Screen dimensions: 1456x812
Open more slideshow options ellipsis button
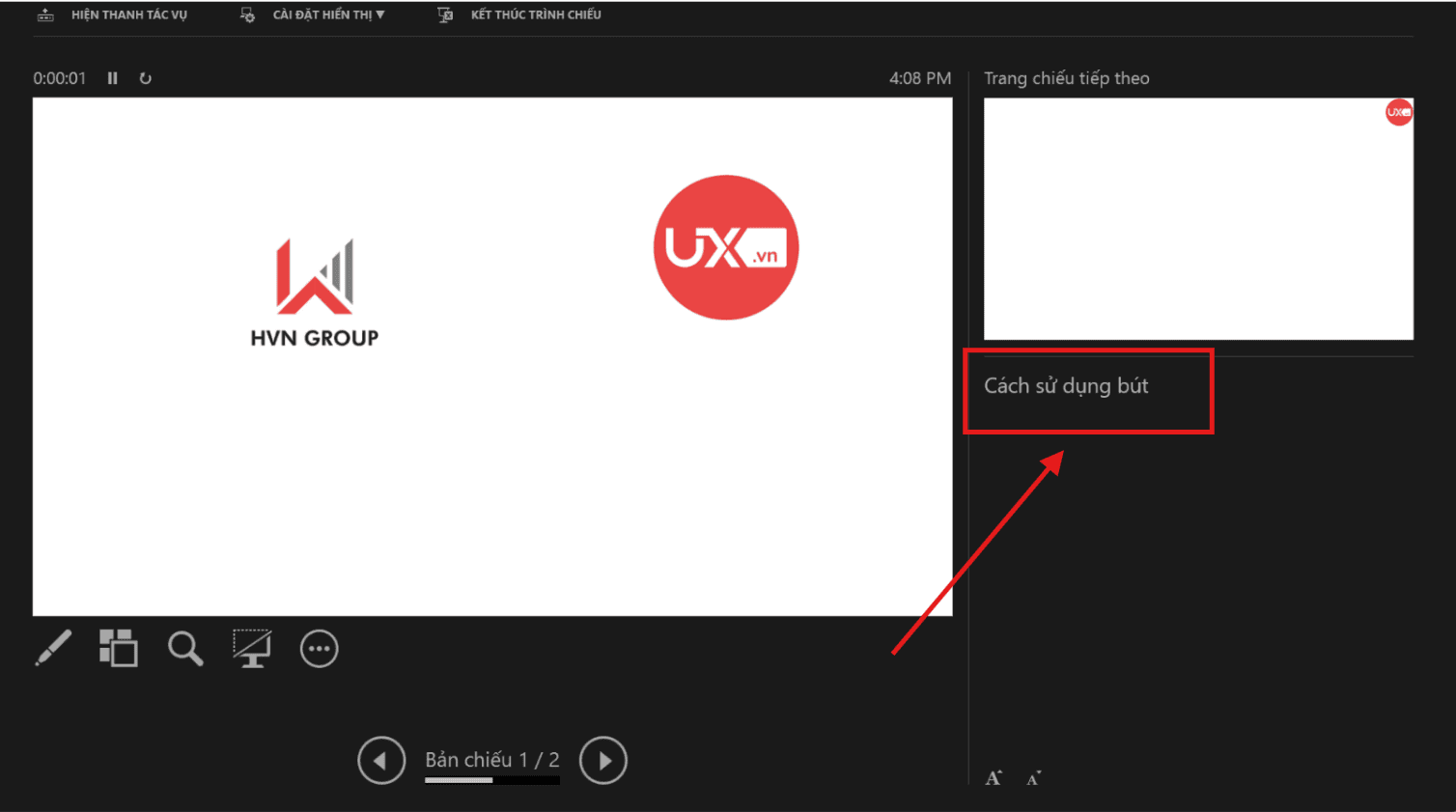click(319, 649)
